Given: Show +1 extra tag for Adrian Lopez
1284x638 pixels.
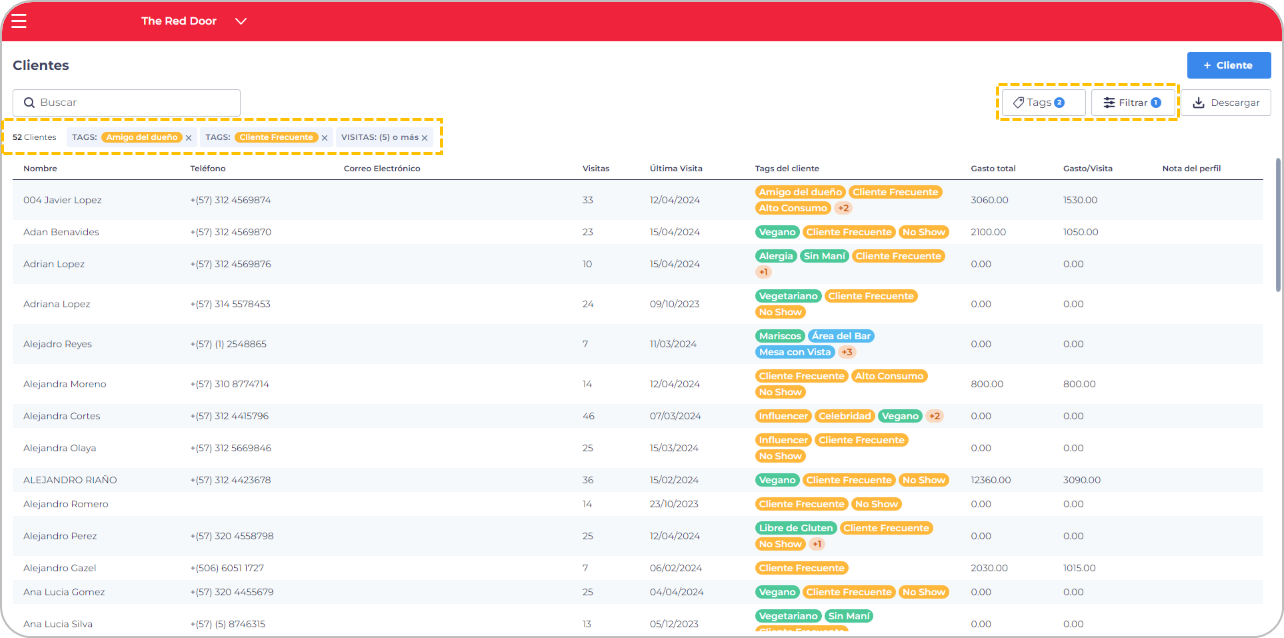Looking at the screenshot, I should pos(763,272).
